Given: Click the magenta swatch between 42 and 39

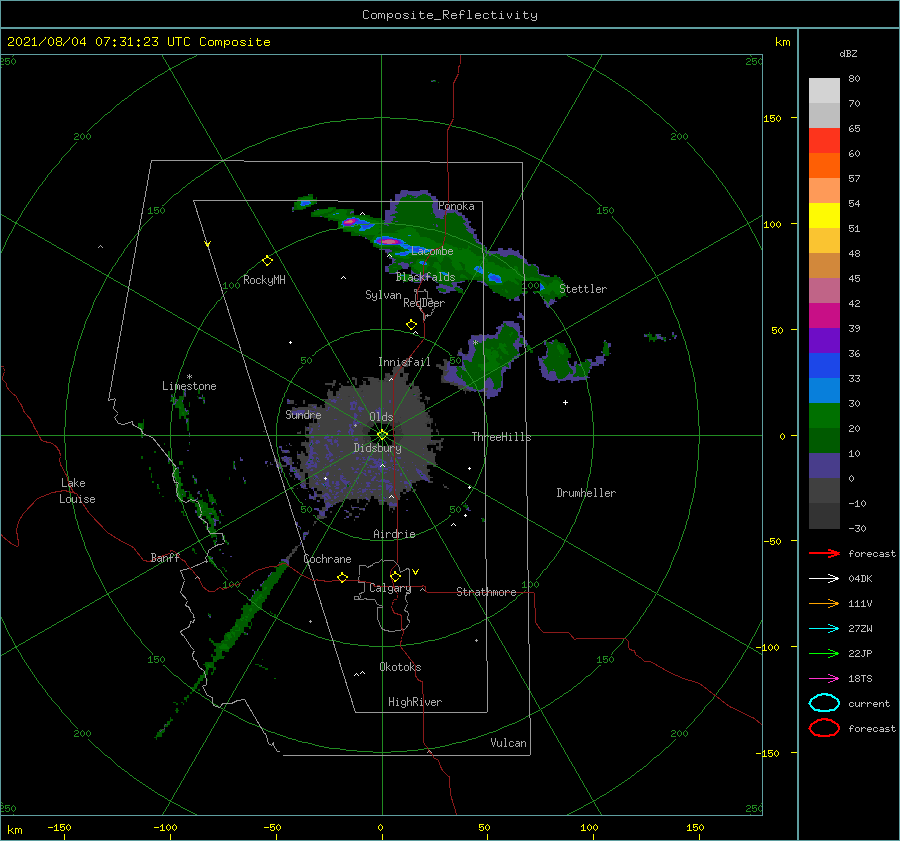Looking at the screenshot, I should [x=824, y=315].
